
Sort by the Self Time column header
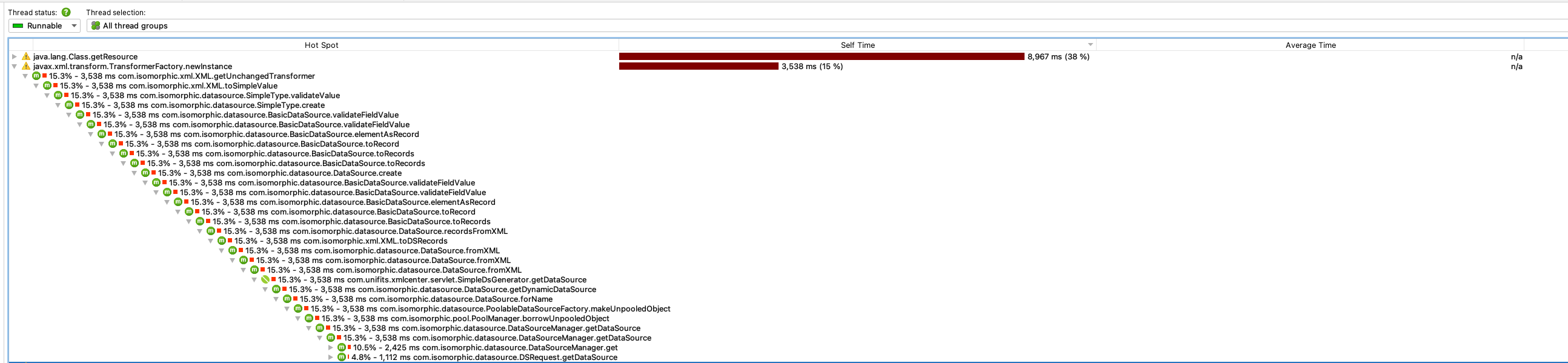[x=857, y=45]
